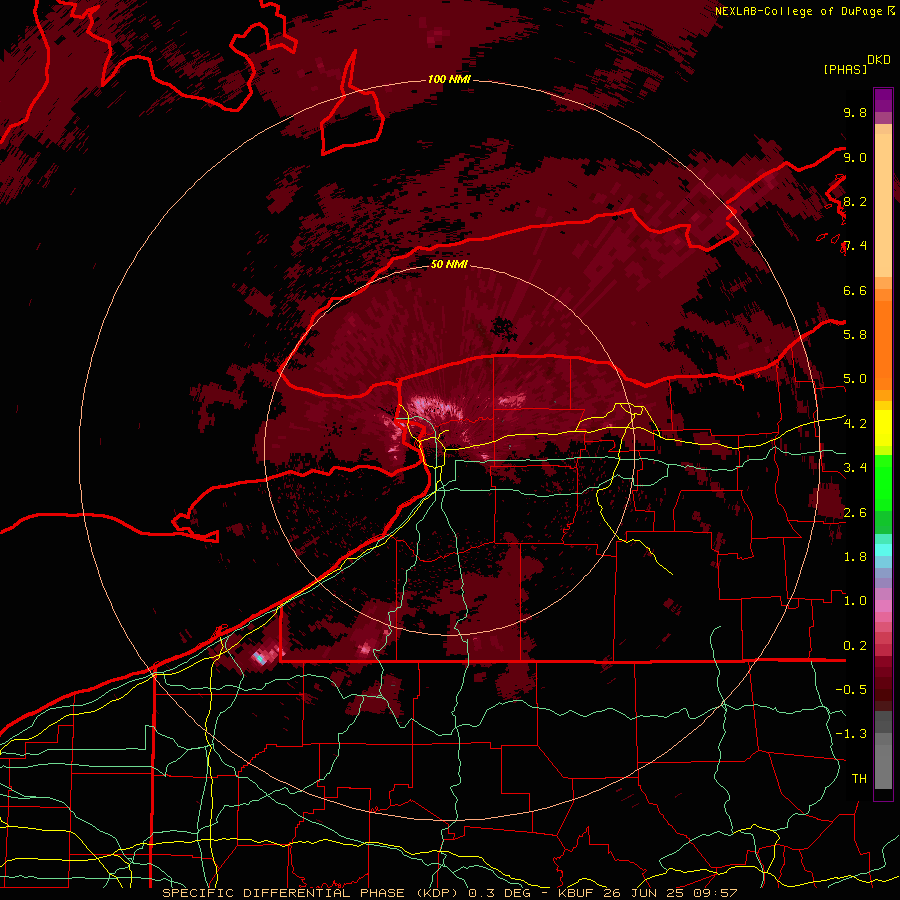Click the 100 NMI range ring label

[449, 79]
